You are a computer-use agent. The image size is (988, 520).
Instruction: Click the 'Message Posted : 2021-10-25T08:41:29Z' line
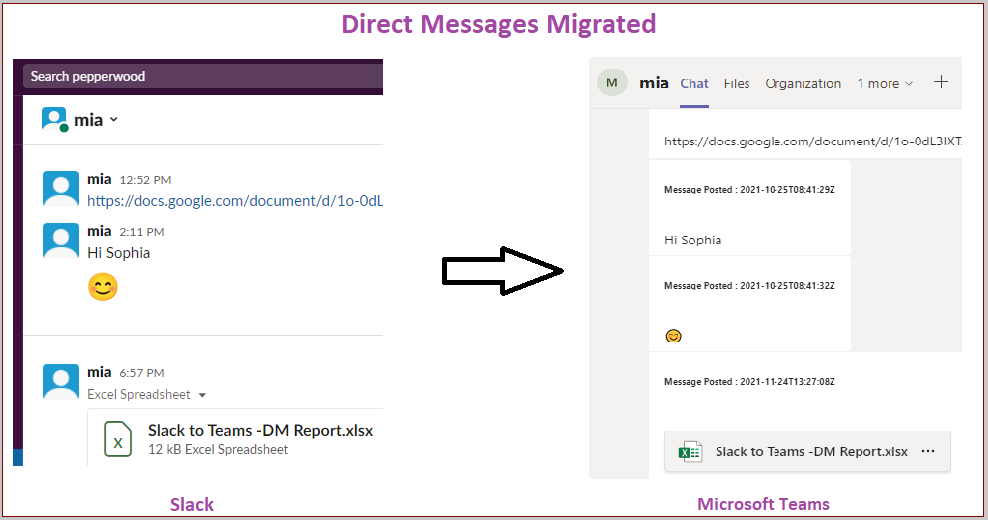[x=749, y=190]
